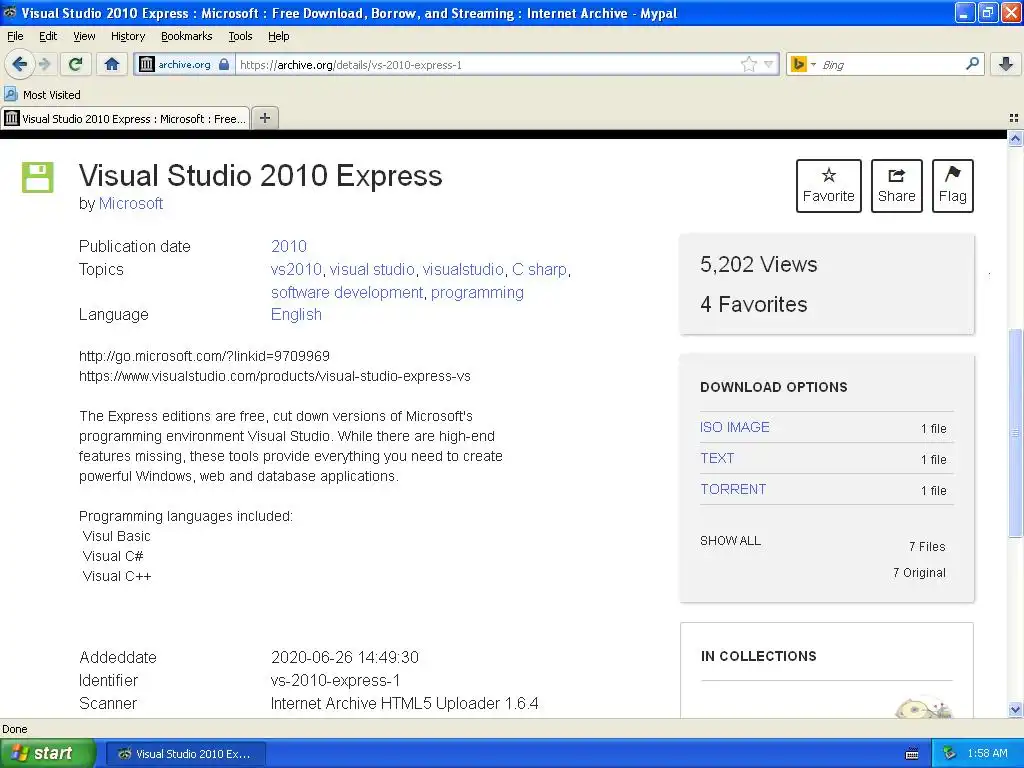Click the vertical scrollbar down arrow
The width and height of the screenshot is (1024, 768).
click(x=1015, y=710)
